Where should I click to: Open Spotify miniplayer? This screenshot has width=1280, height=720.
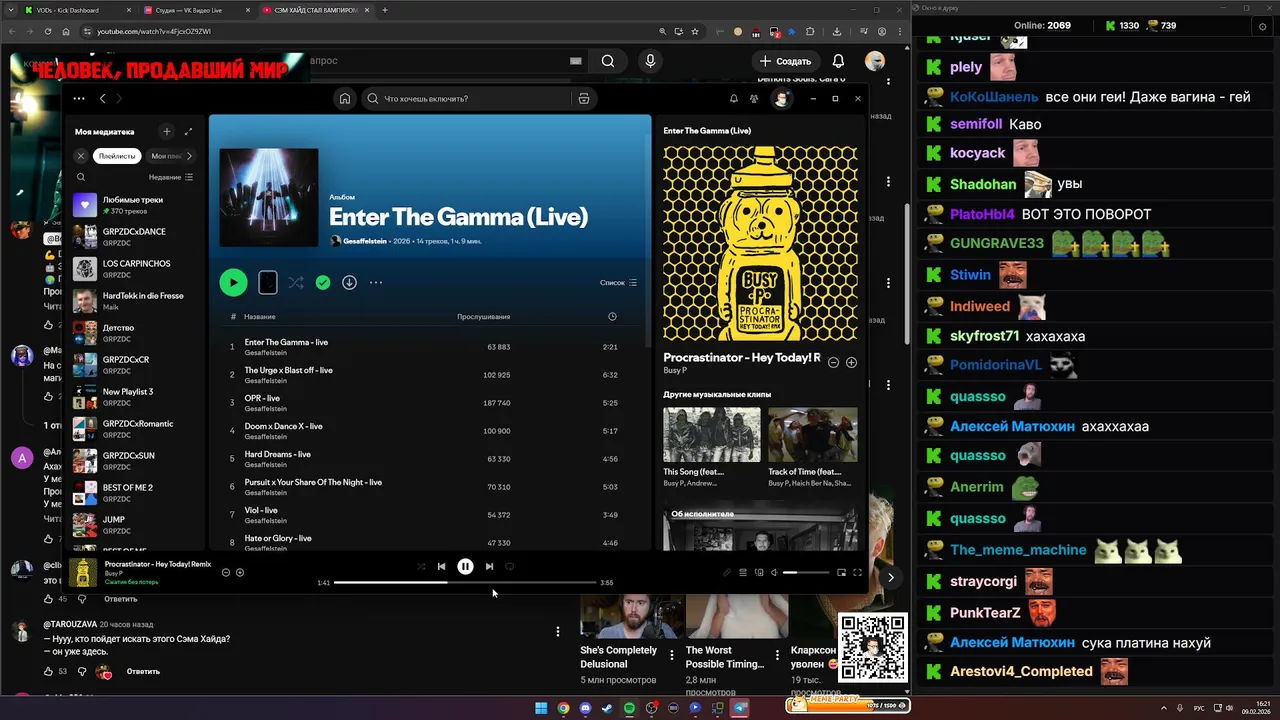pyautogui.click(x=841, y=573)
